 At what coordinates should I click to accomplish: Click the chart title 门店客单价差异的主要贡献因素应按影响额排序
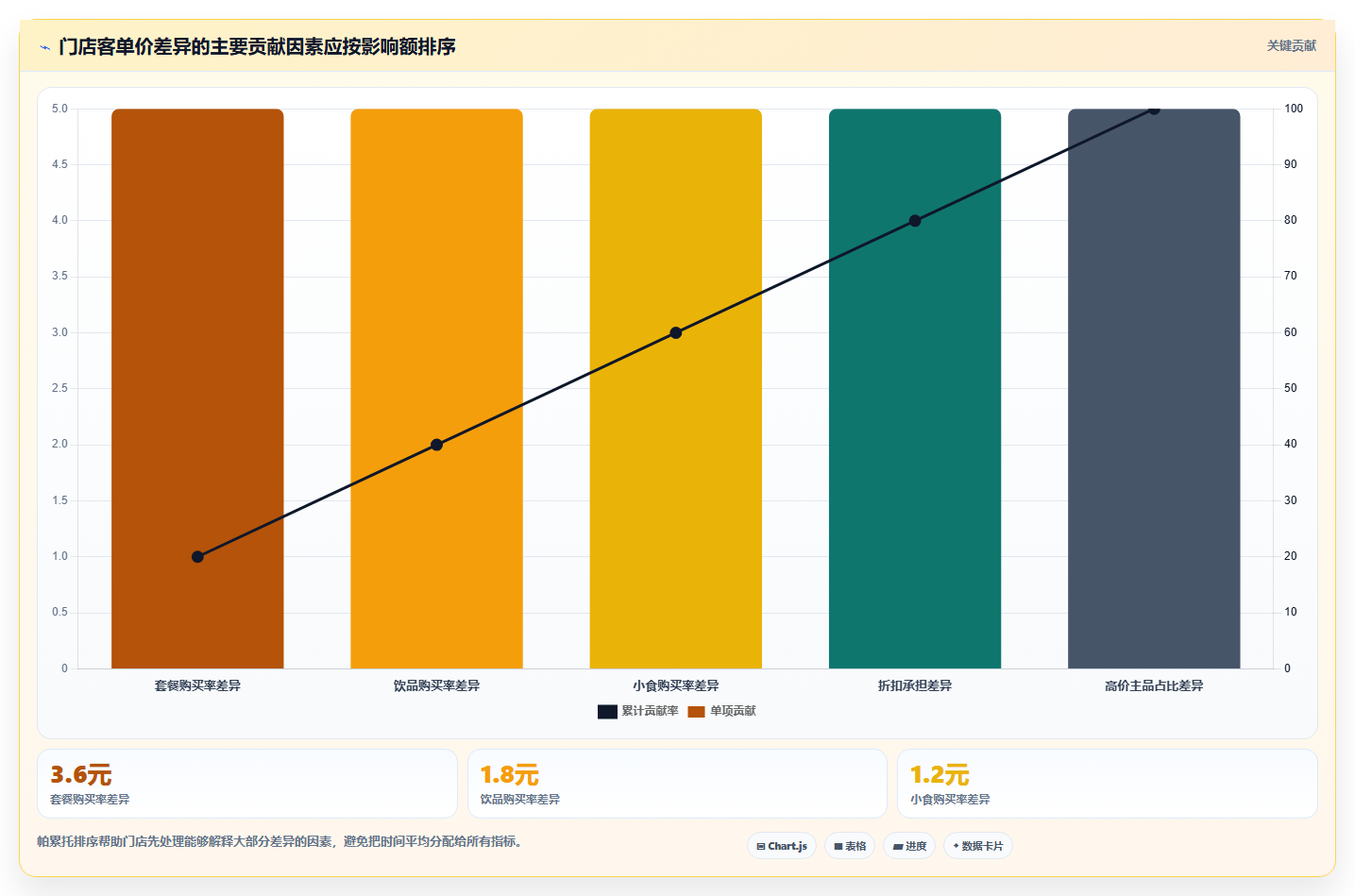point(257,46)
